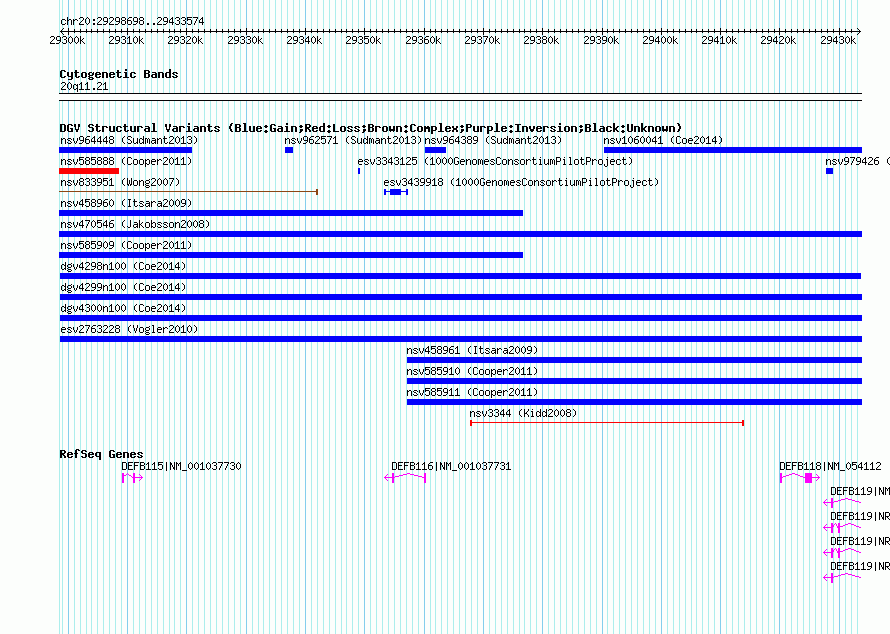Select the magenta DEFB118 gene glyph
This screenshot has height=634, width=890.
pos(800,478)
